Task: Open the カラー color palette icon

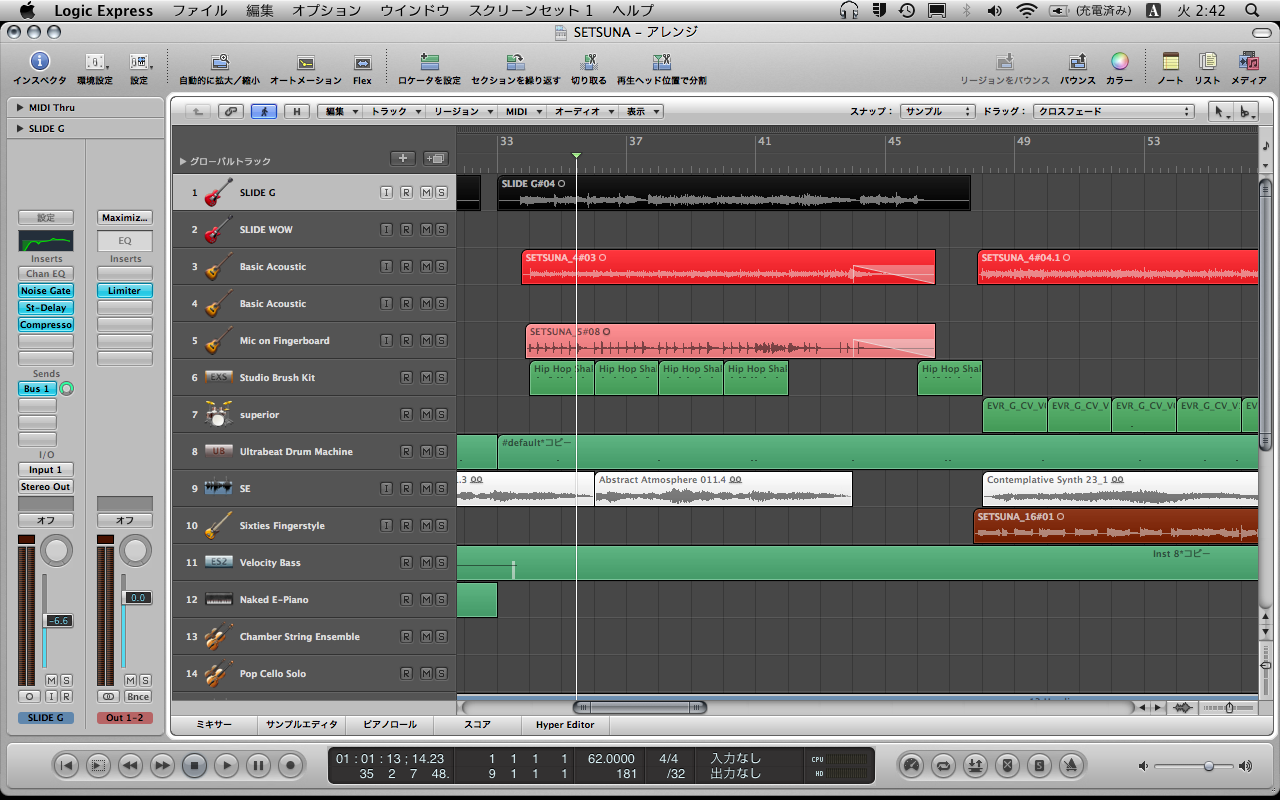Action: [1119, 62]
